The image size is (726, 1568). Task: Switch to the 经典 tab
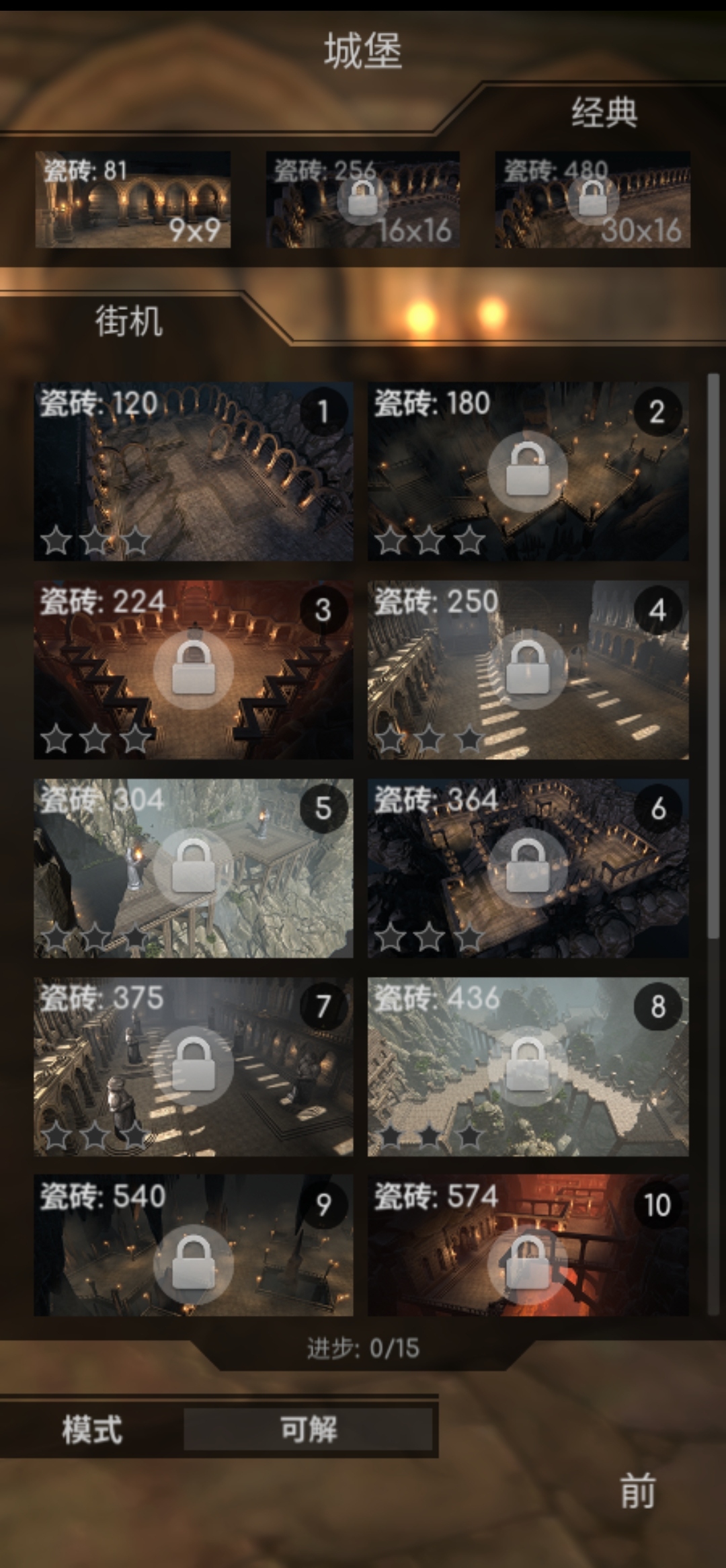click(x=604, y=112)
